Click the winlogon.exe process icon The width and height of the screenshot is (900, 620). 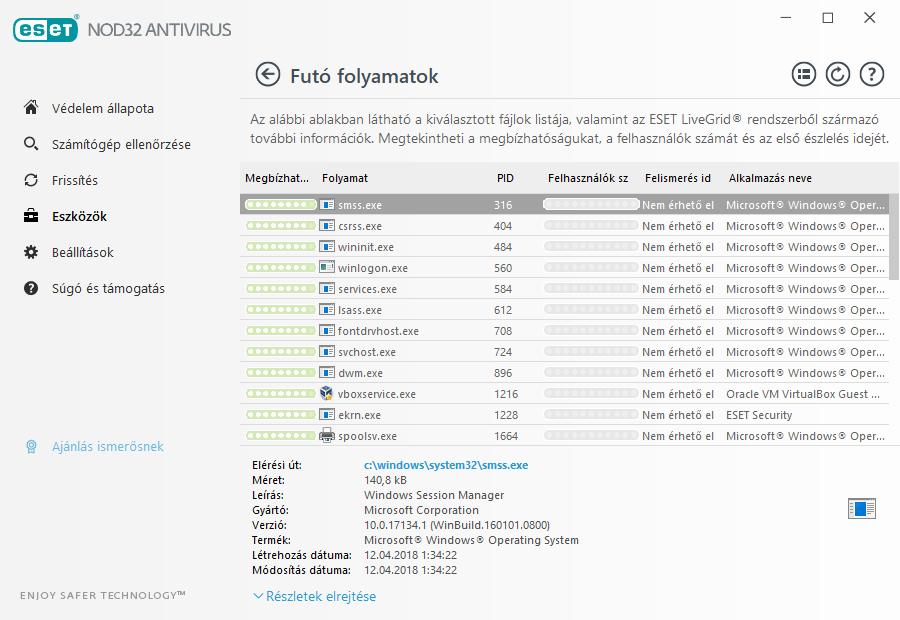tap(327, 268)
